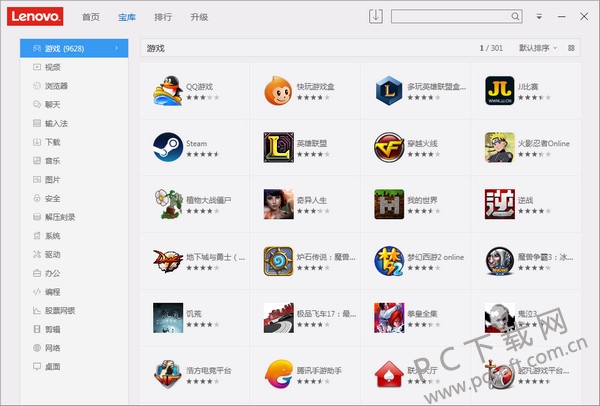
Task: Click the 英雄联盟 title link
Action: [312, 143]
